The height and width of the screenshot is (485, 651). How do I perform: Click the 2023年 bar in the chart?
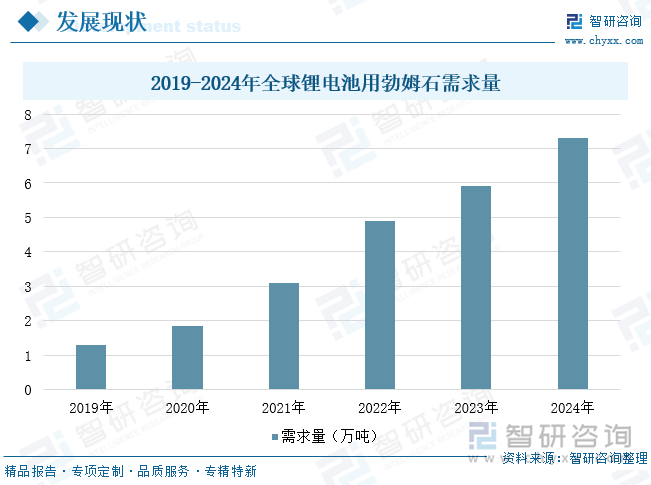pyautogui.click(x=476, y=288)
